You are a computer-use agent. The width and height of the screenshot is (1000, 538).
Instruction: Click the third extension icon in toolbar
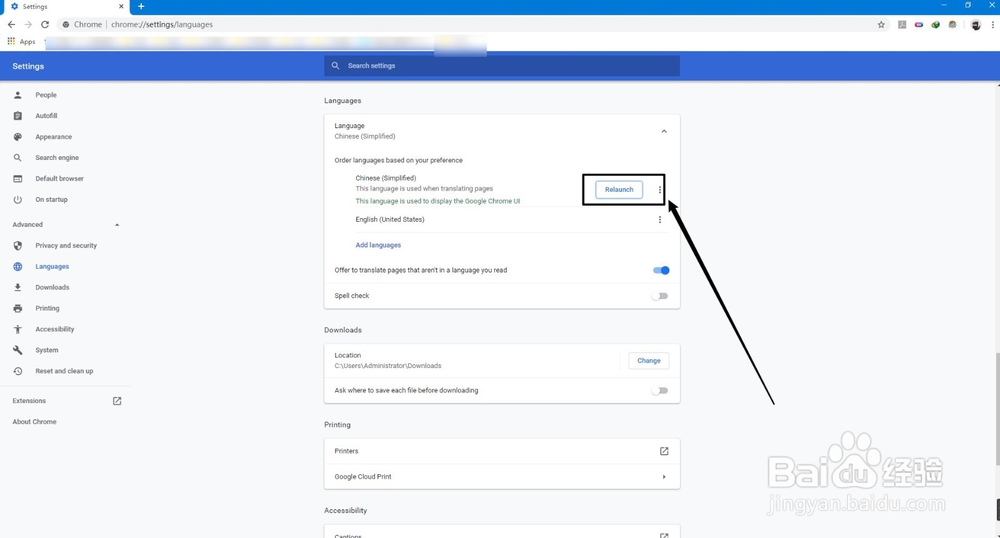(x=936, y=25)
